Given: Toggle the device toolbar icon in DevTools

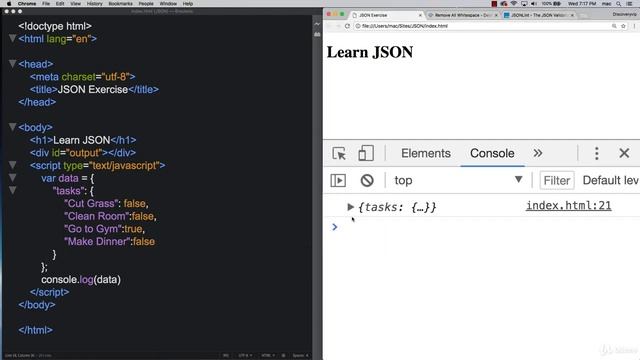Looking at the screenshot, I should (x=366, y=153).
